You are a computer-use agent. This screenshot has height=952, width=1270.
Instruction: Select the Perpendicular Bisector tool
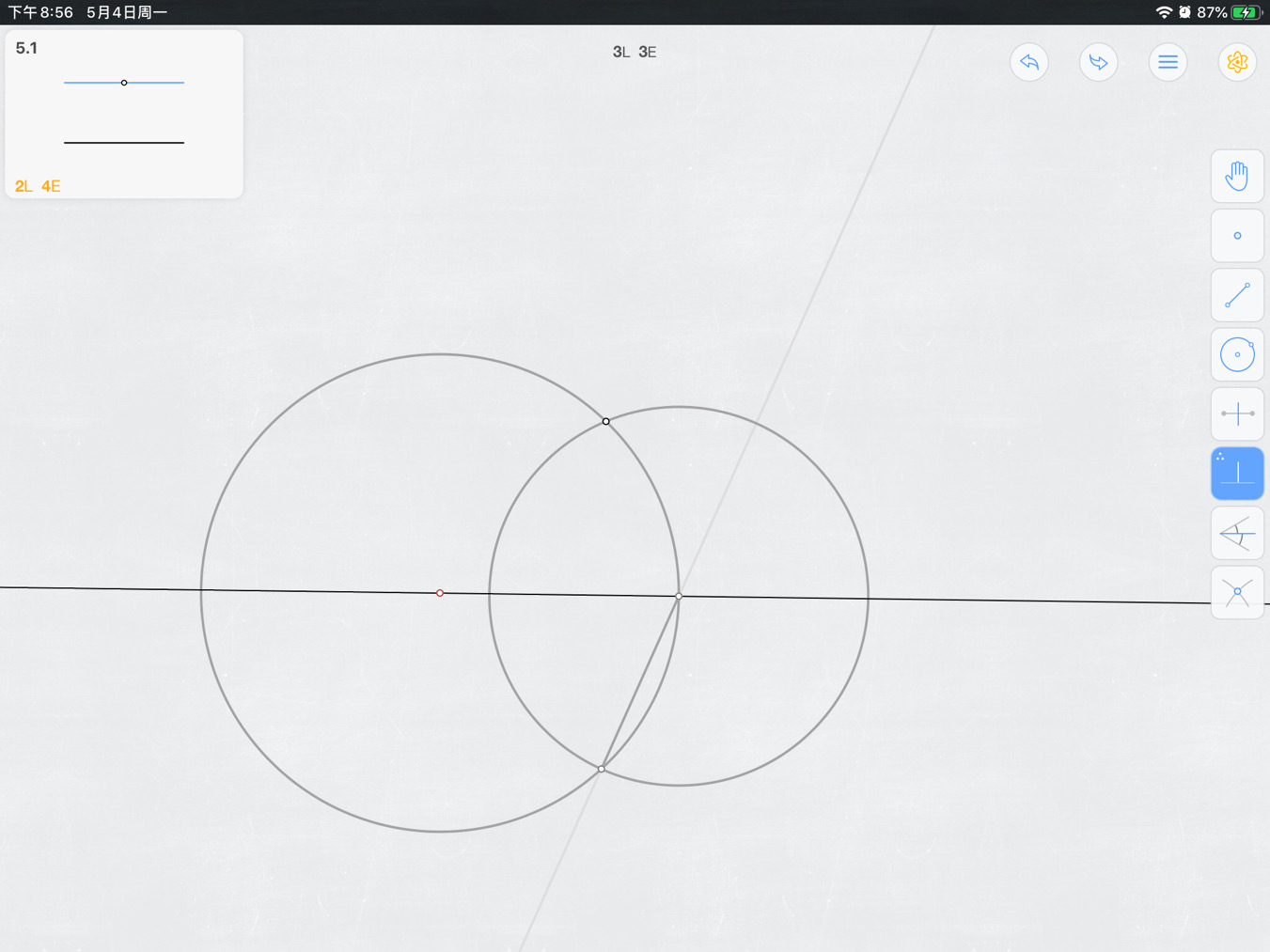tap(1237, 414)
